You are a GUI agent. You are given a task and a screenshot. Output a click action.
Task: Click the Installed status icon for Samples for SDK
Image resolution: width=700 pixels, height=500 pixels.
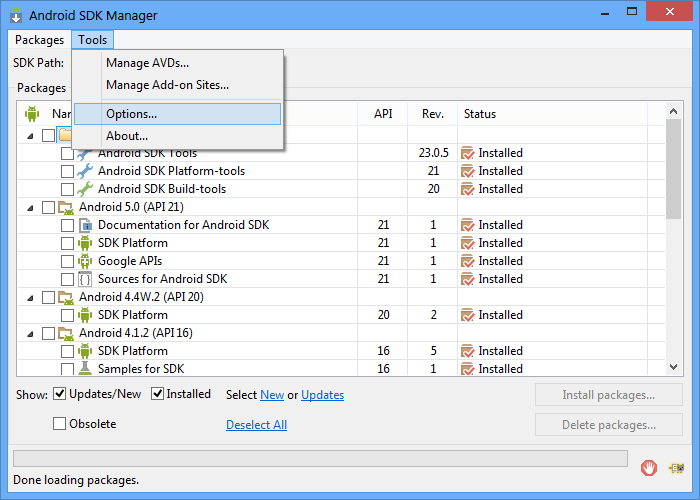(467, 369)
